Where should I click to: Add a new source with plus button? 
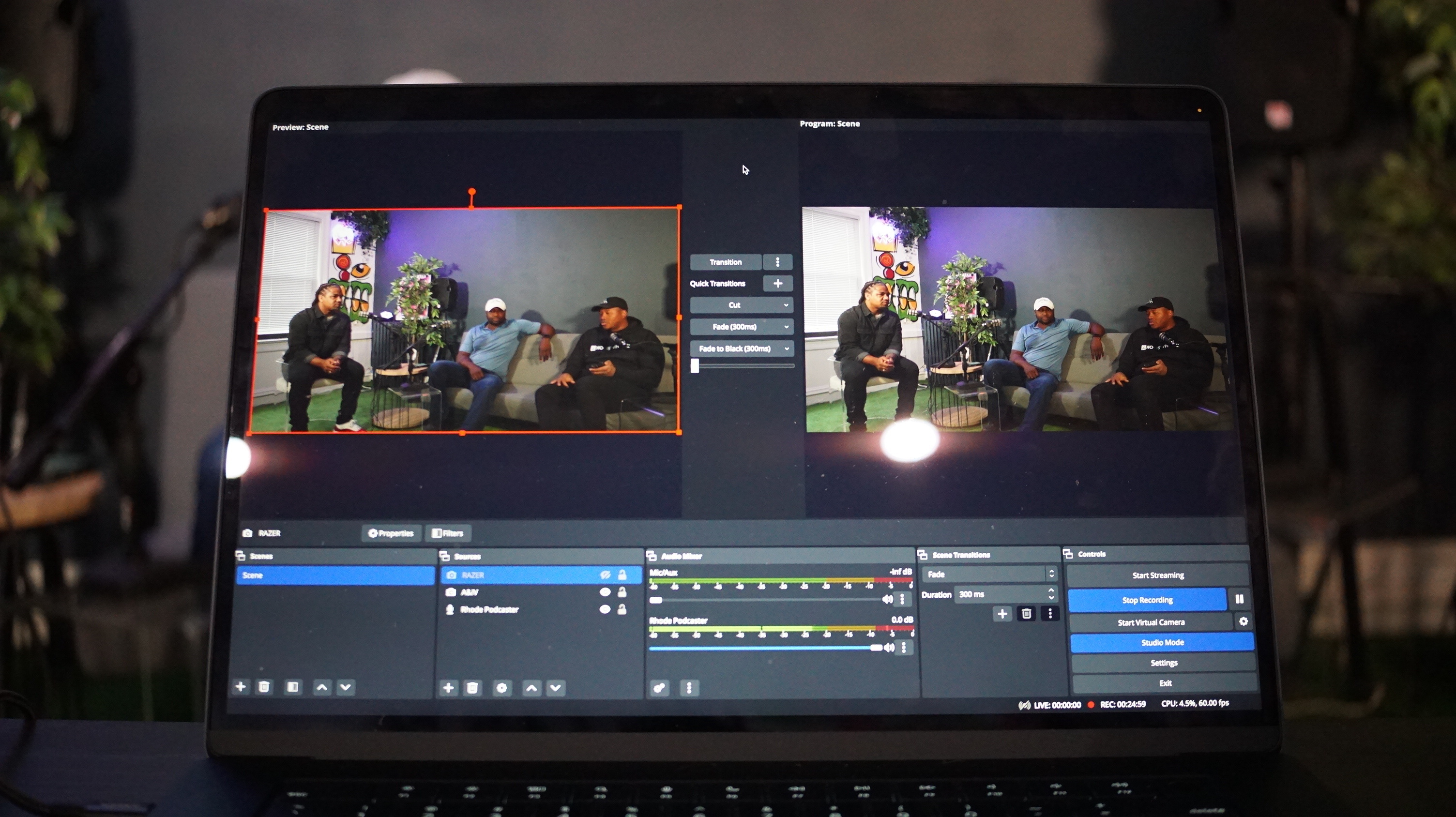click(448, 688)
